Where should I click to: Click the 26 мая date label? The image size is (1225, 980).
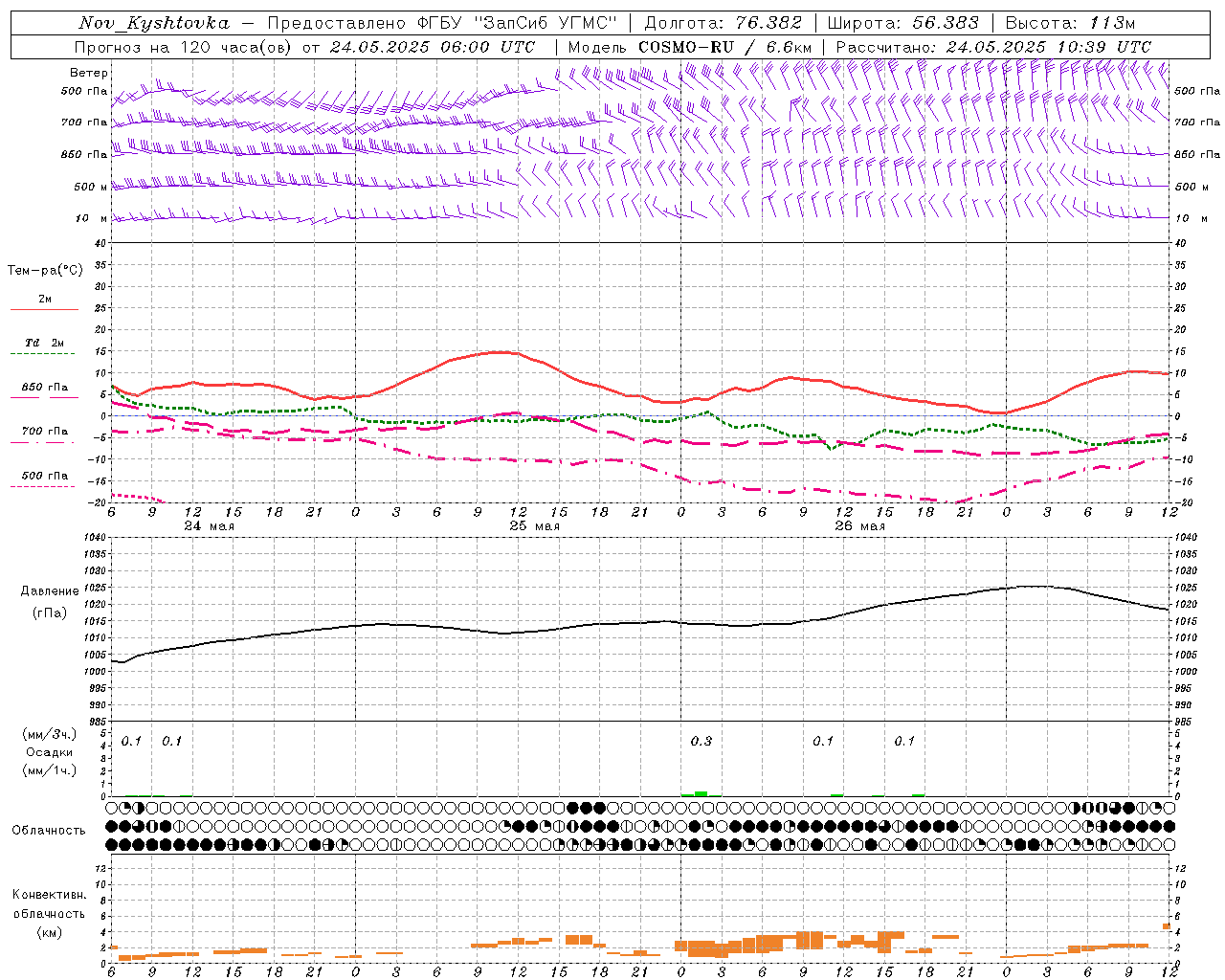pyautogui.click(x=860, y=526)
